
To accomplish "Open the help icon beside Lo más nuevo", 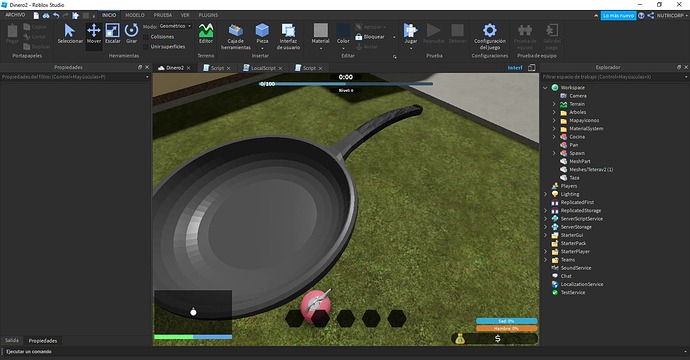I will tap(641, 15).
